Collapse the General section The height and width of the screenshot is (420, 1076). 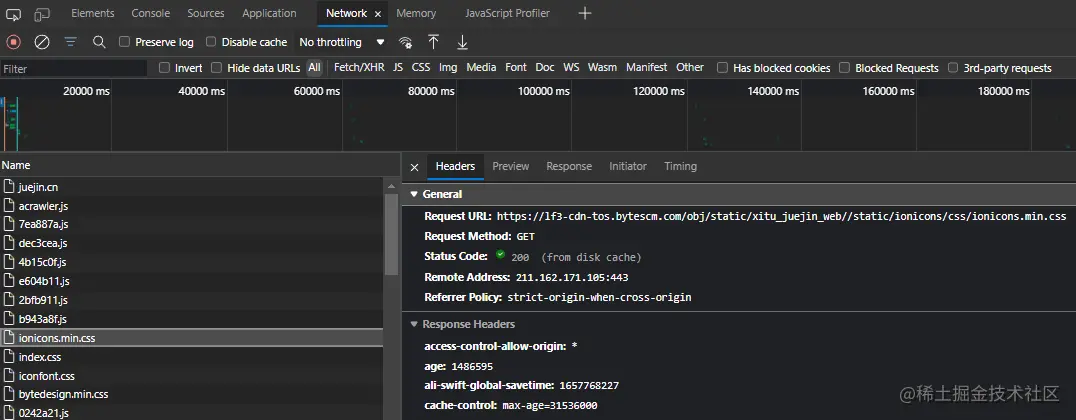click(x=414, y=194)
